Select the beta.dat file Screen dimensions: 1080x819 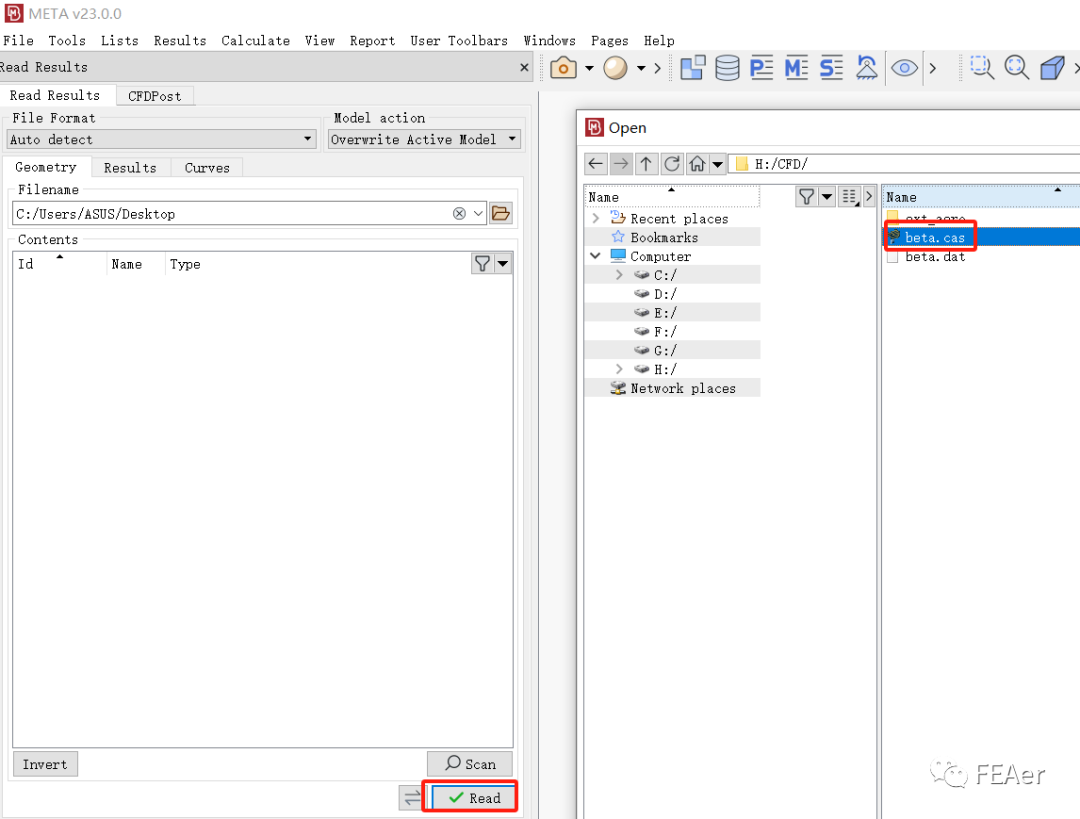934,257
